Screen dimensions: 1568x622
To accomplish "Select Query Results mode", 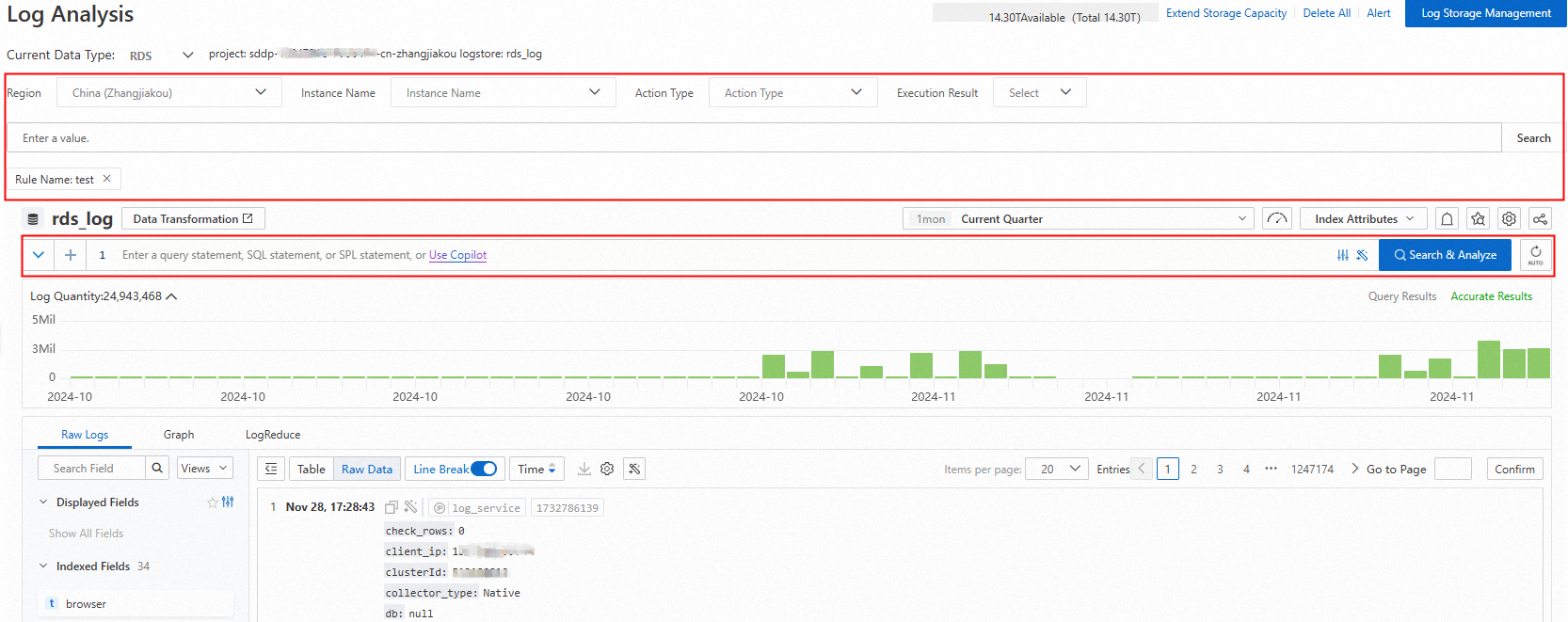I will tap(1402, 296).
